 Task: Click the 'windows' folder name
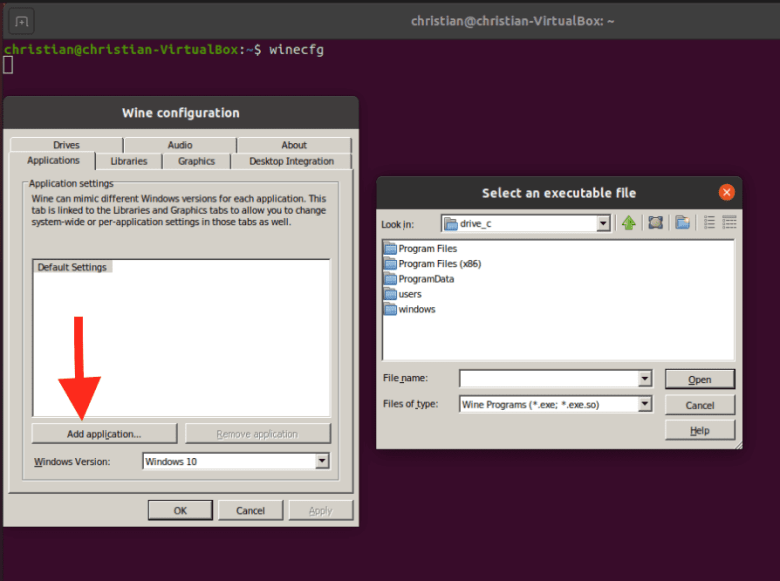point(417,309)
